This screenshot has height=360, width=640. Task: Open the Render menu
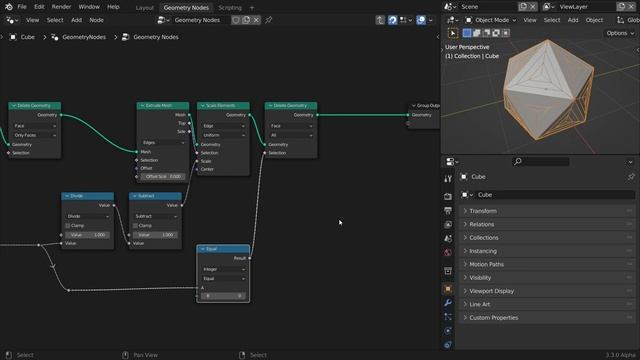point(61,7)
